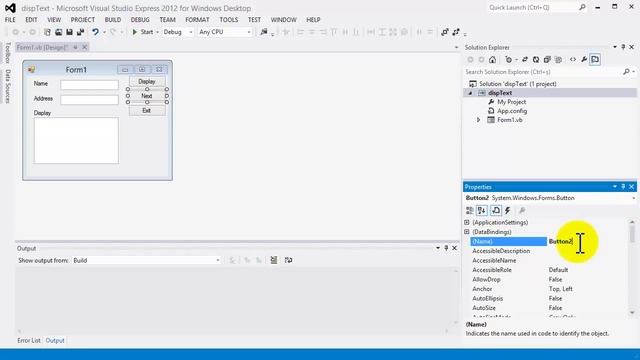Click the Save icon in the toolbar
640x360 pixels.
point(69,32)
